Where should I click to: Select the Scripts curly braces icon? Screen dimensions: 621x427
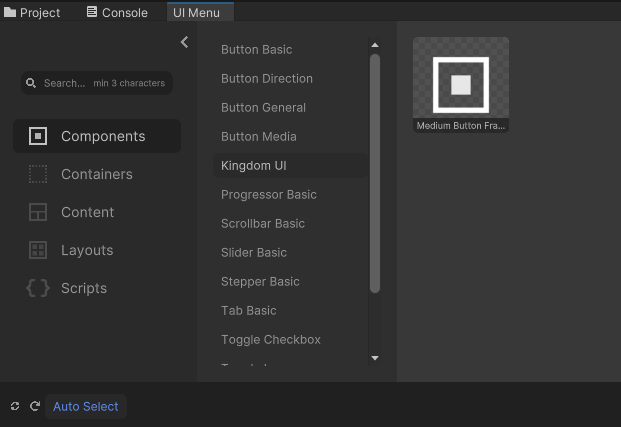pos(38,288)
